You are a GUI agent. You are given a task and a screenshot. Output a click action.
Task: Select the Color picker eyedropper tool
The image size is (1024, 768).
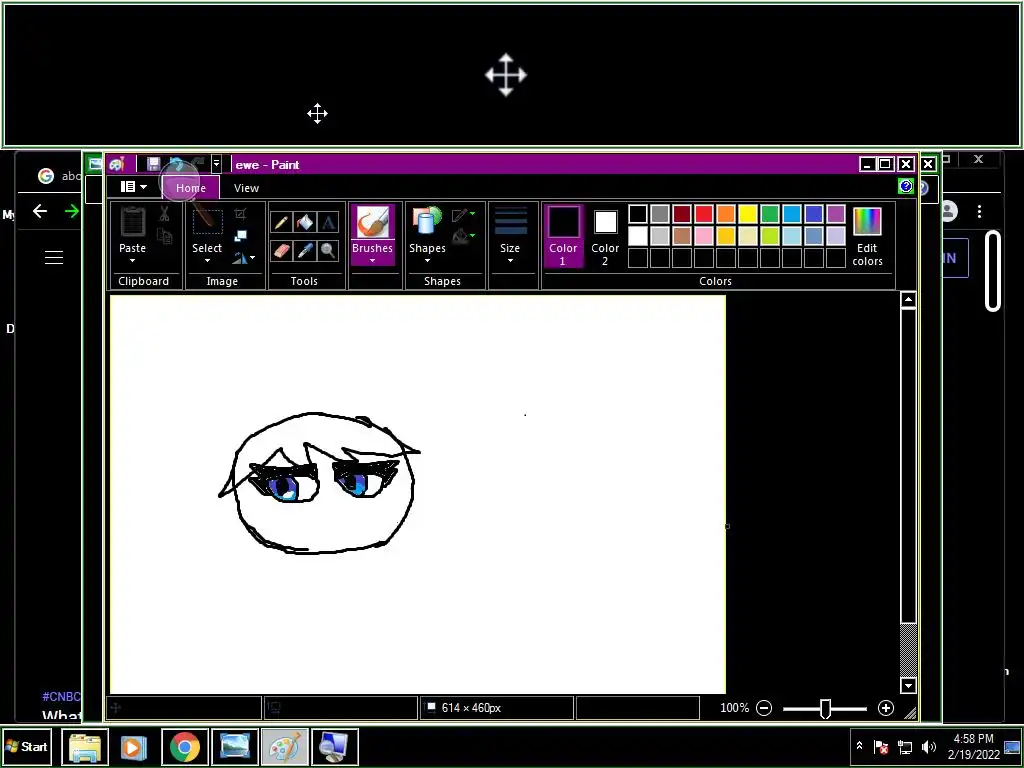coord(304,250)
